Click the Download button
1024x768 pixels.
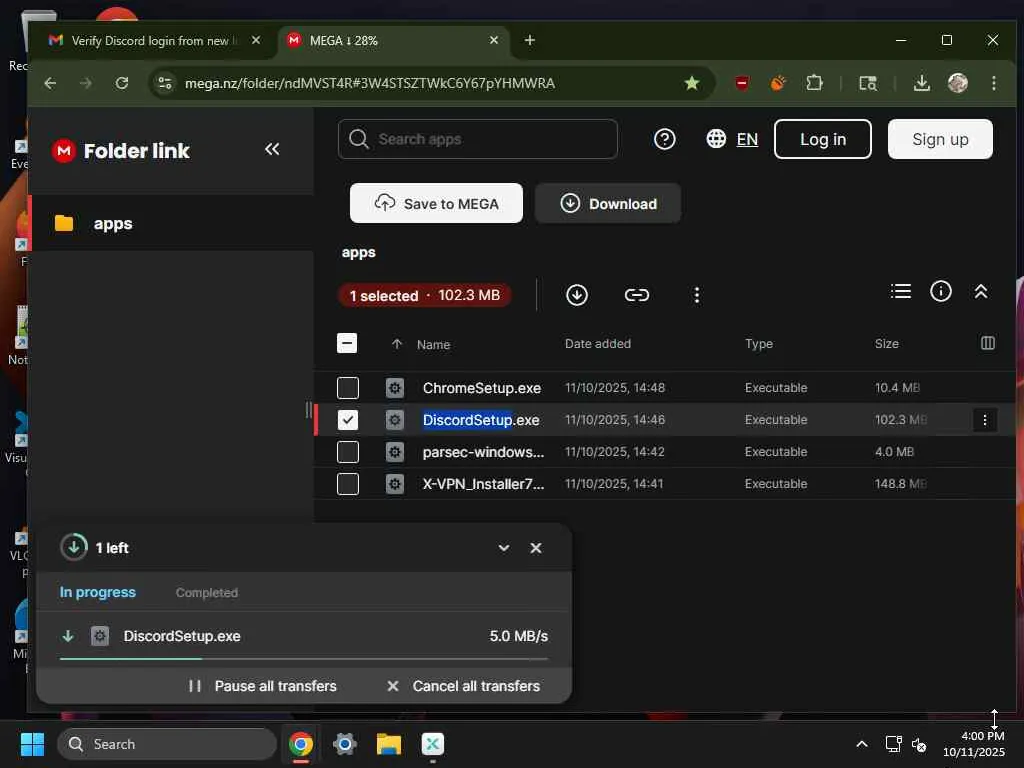coord(608,203)
